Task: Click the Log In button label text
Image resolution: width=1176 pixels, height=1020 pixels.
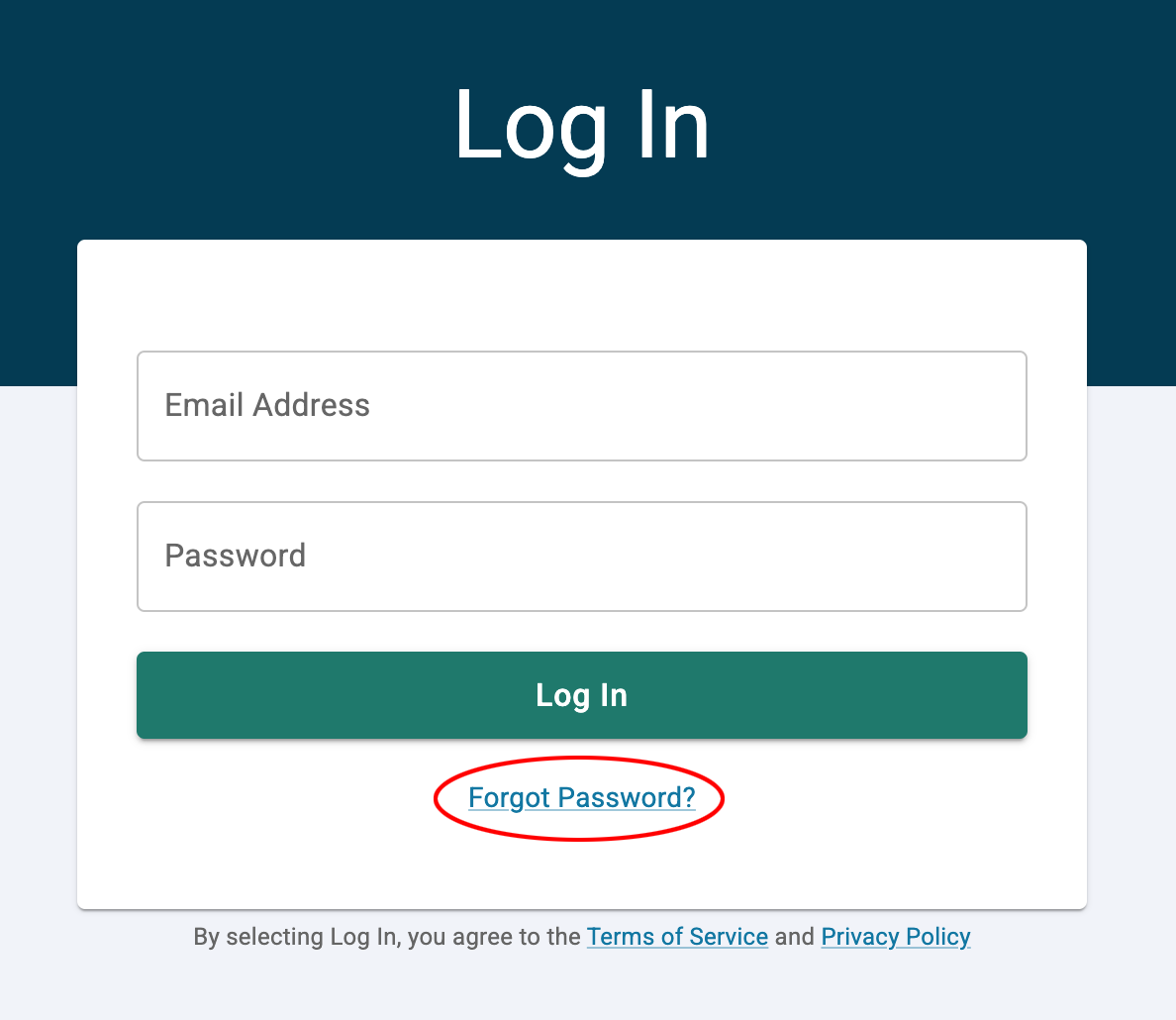Action: coord(581,695)
